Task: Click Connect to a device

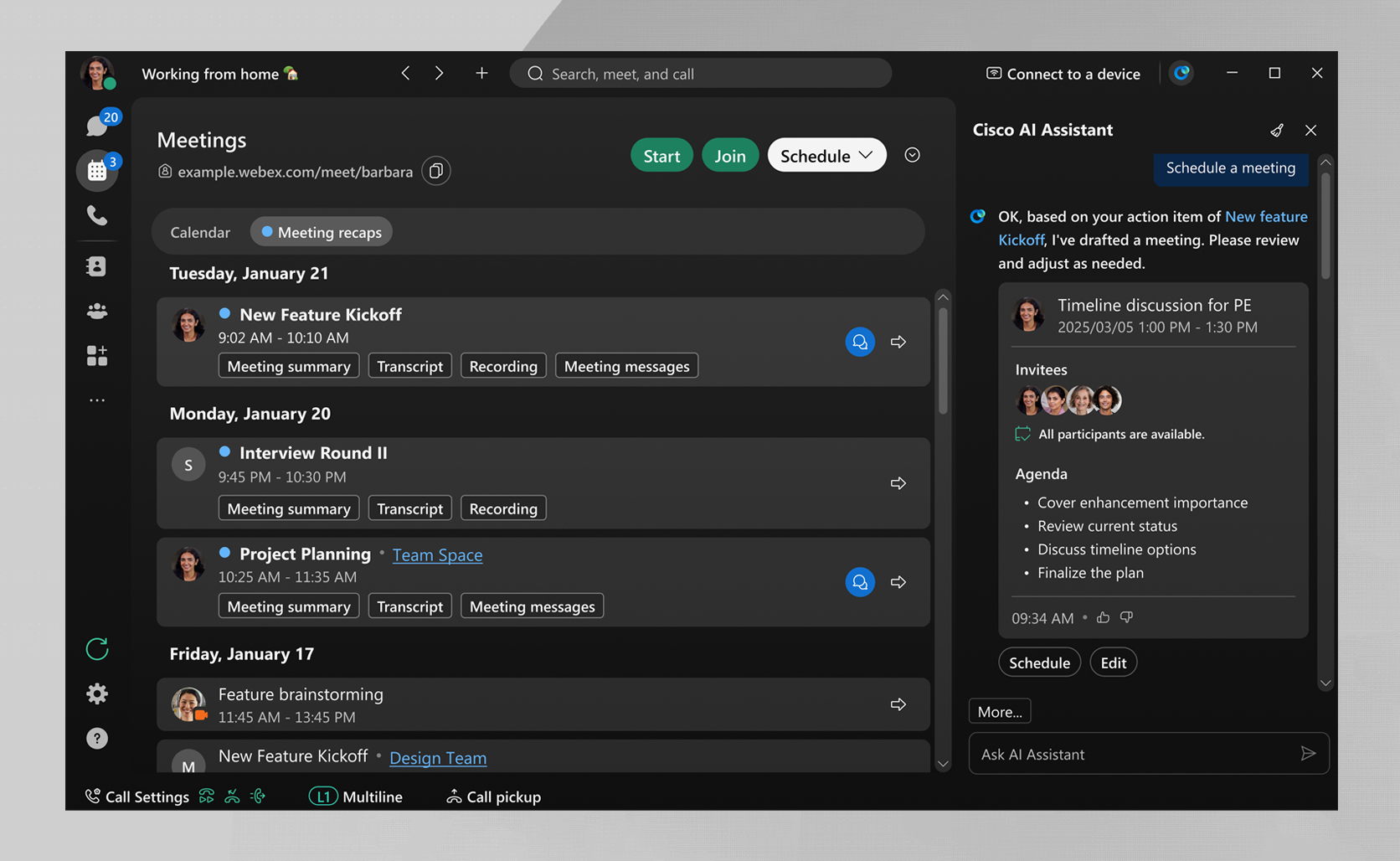Action: 1063,74
